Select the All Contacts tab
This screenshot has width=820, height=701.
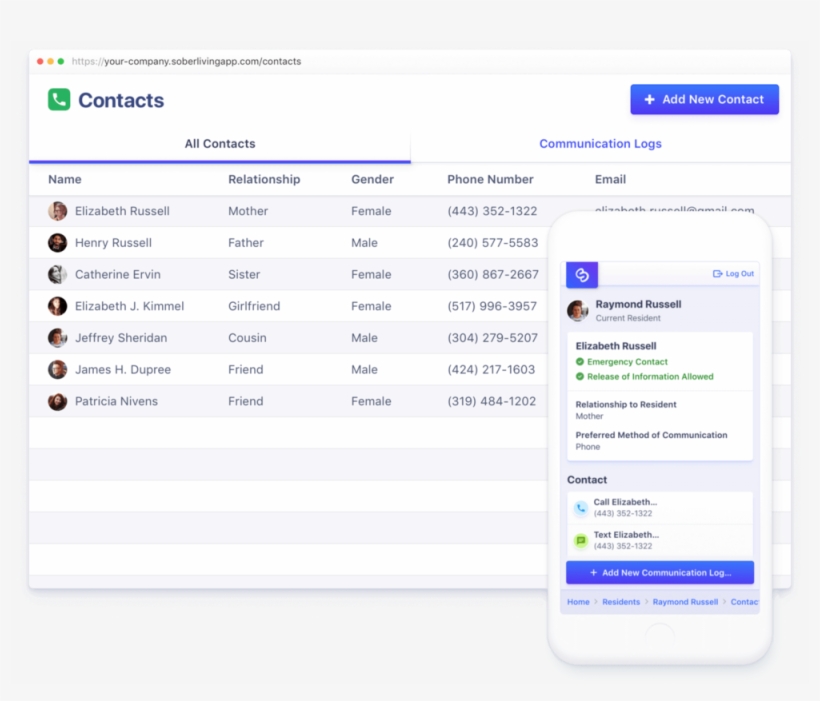tap(220, 143)
